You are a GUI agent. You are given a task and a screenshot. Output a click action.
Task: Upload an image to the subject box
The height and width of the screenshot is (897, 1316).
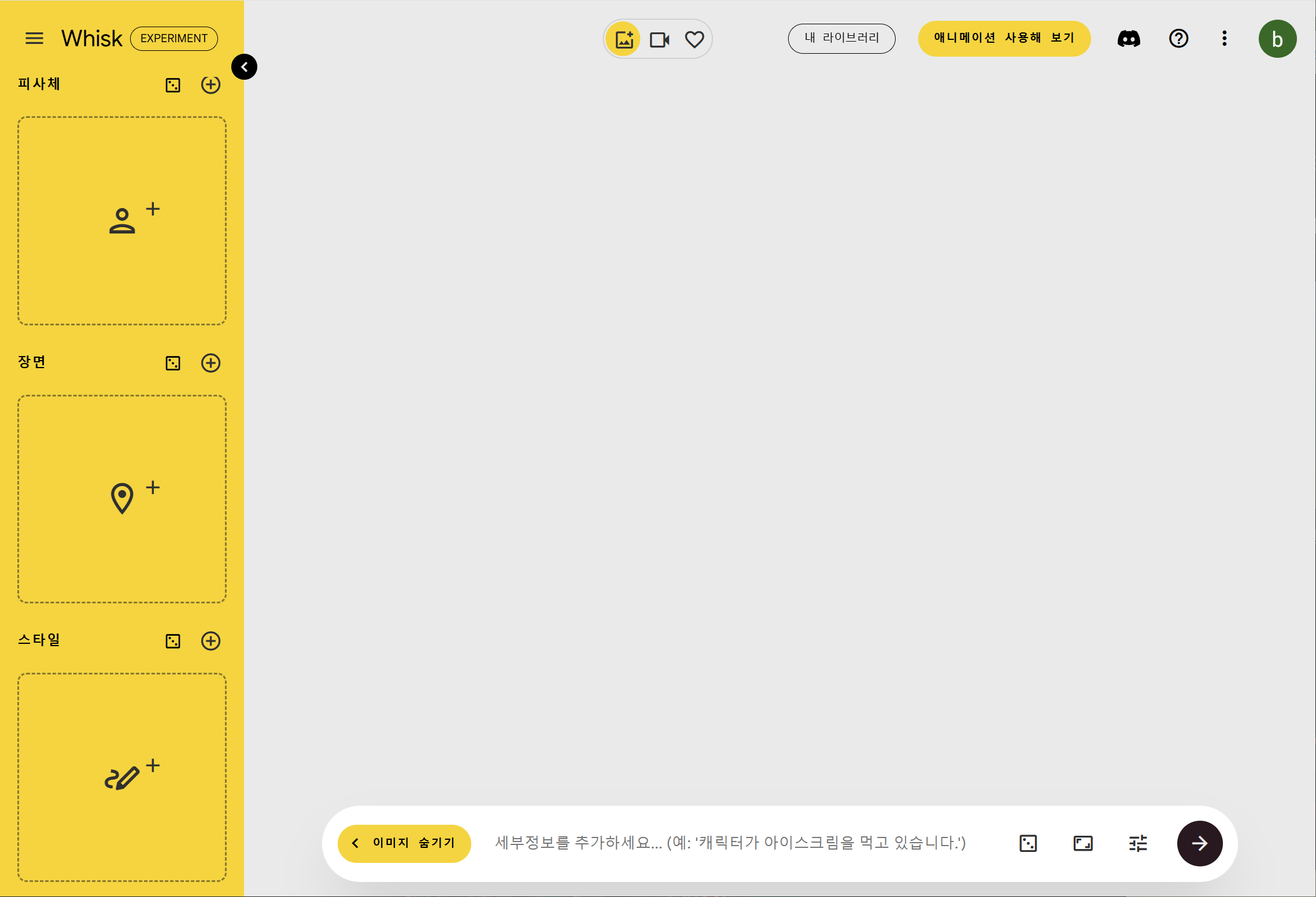pos(122,221)
